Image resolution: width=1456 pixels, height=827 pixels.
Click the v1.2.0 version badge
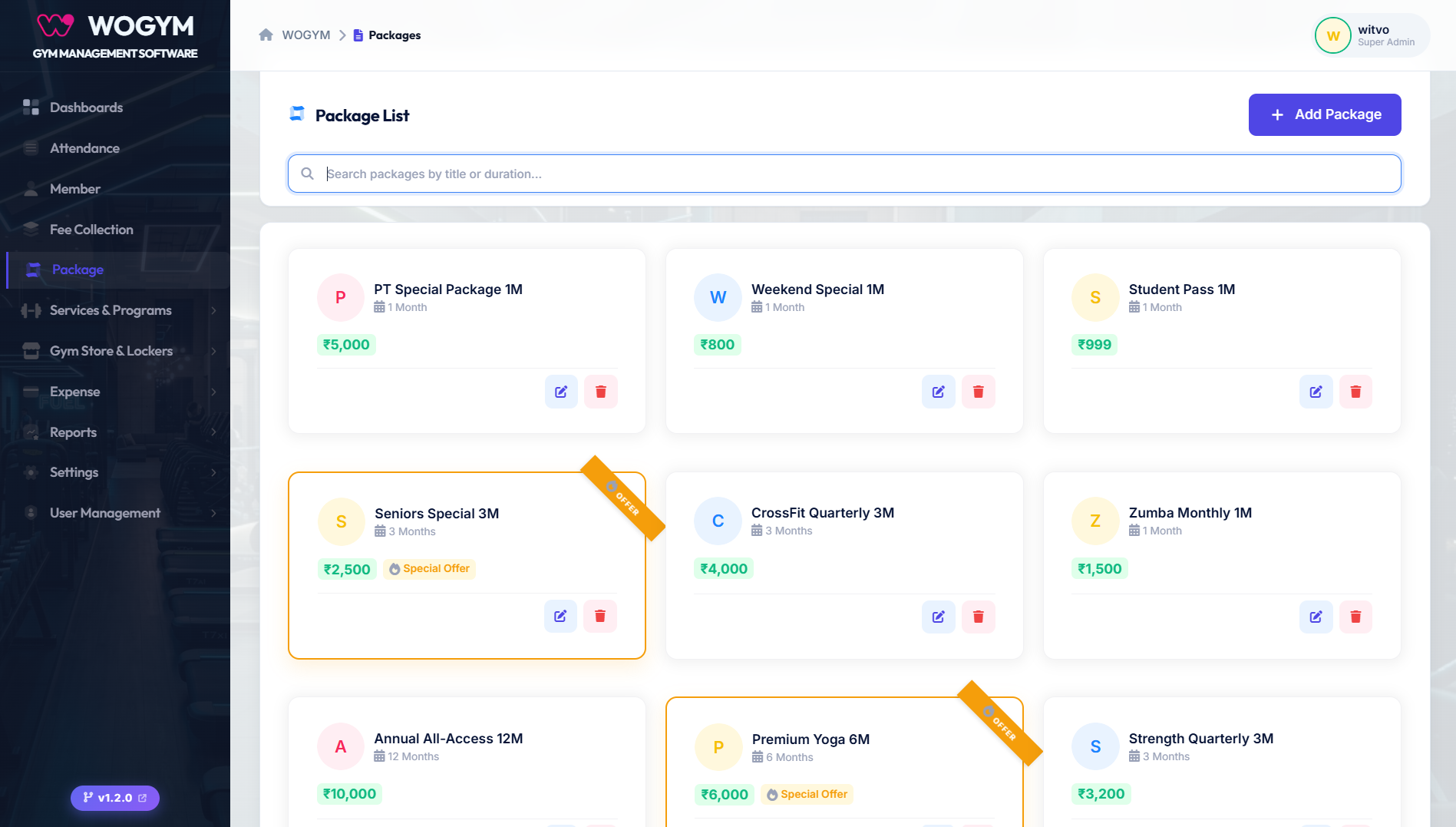pos(115,798)
